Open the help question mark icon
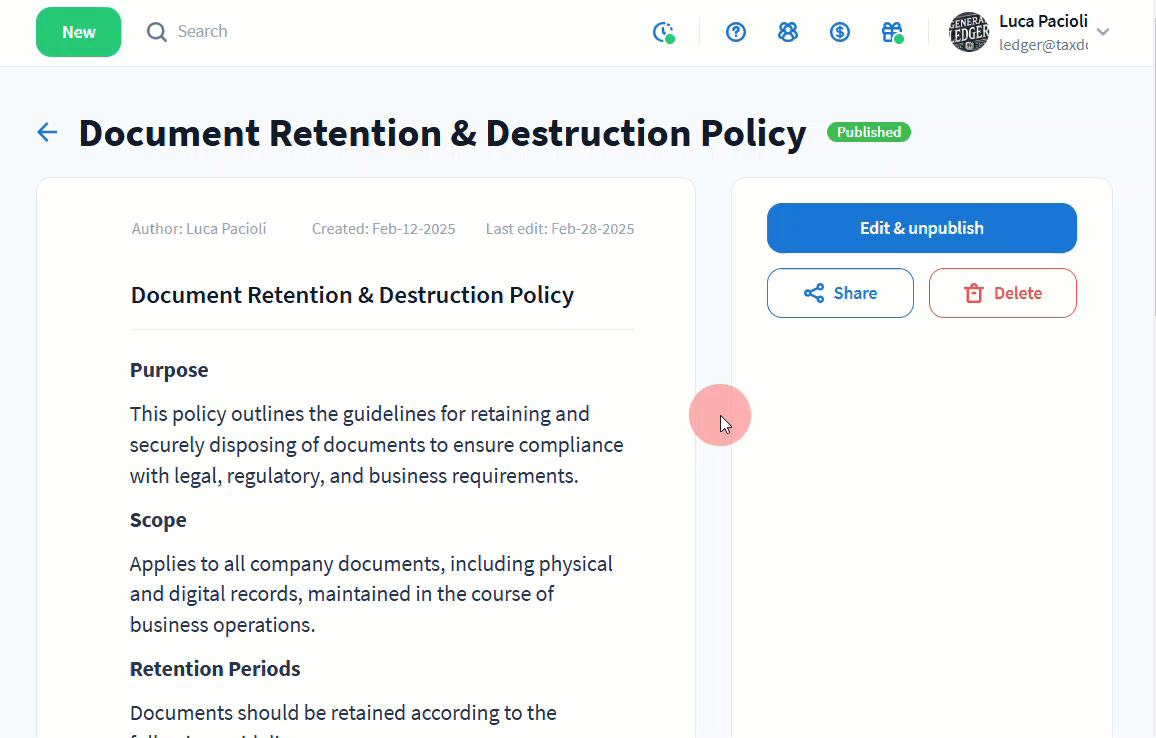 click(x=736, y=32)
